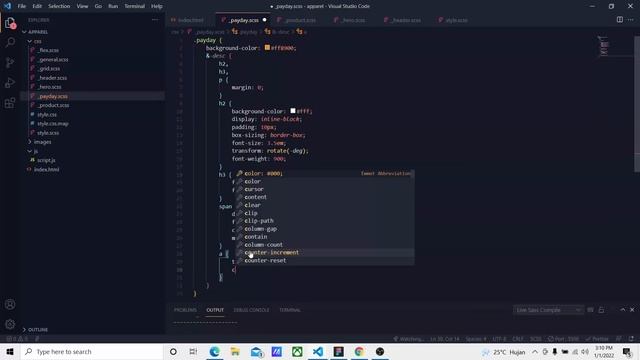Open the Go menu

[98, 6]
